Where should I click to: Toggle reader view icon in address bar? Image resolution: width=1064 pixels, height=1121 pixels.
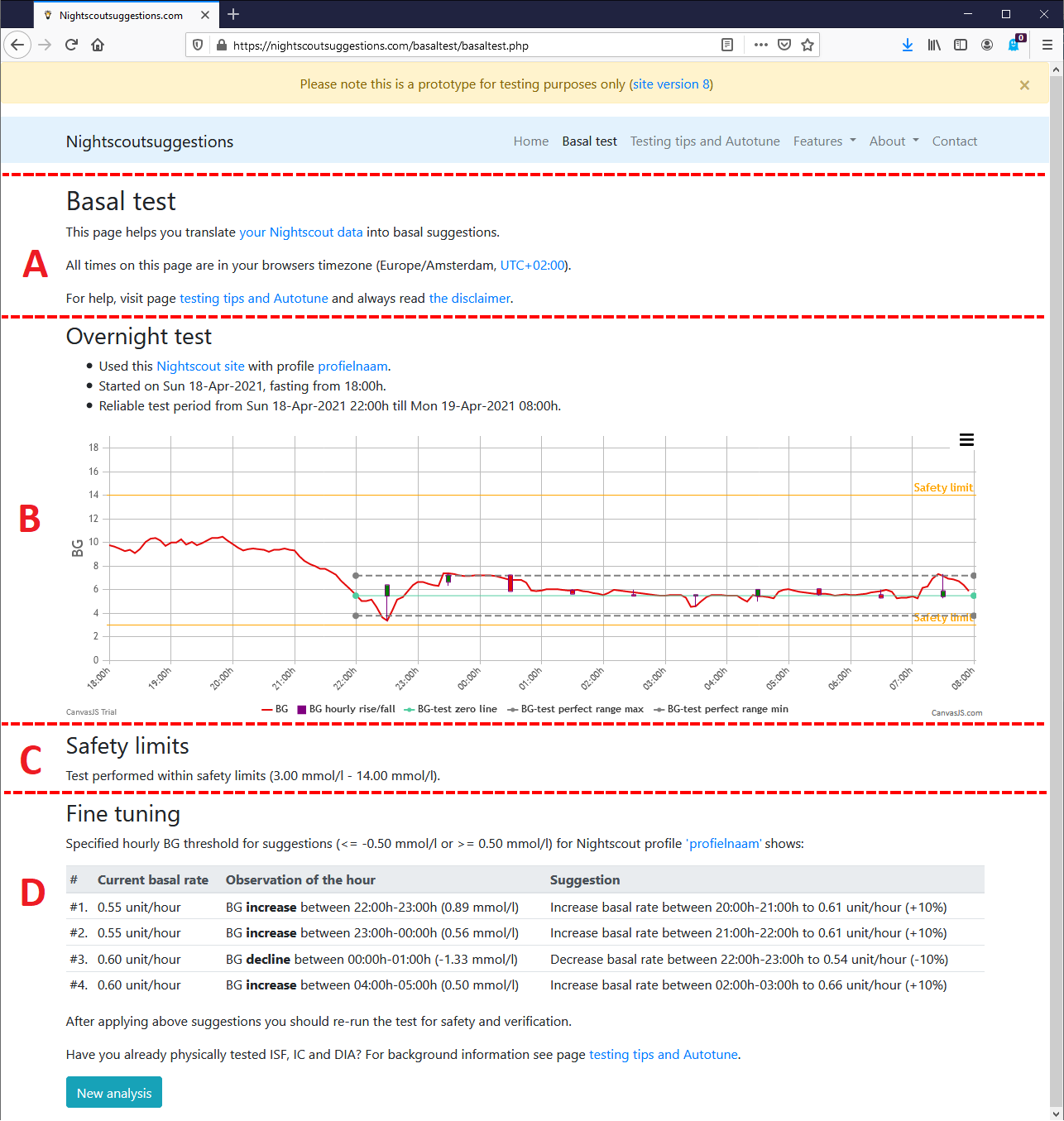727,45
